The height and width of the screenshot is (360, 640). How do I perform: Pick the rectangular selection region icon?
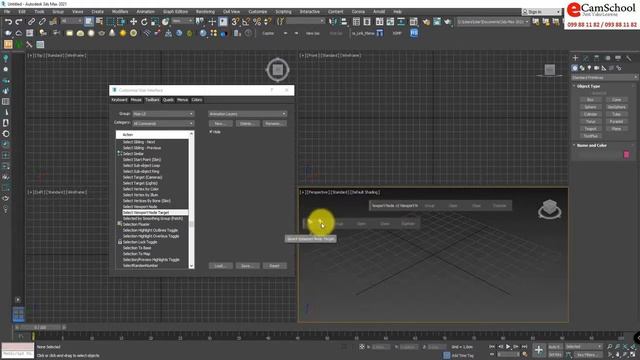110,22
